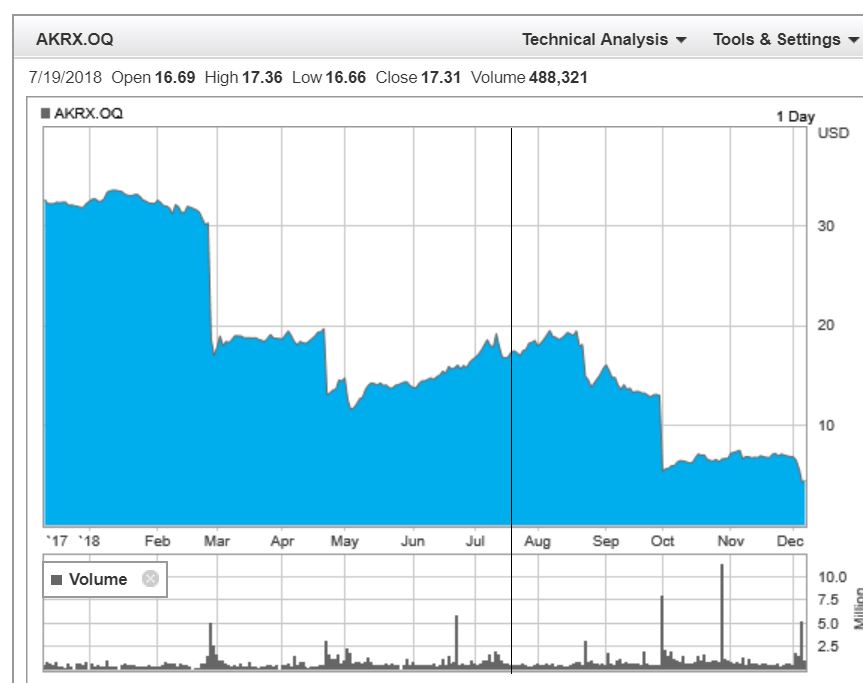
Task: Click the Technical Analysis dropdown arrow
Action: tap(682, 41)
